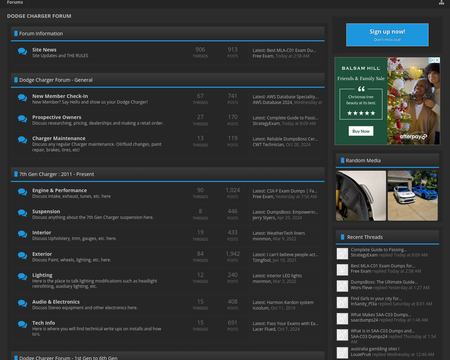Click the Sign up now! button
The height and width of the screenshot is (360, 450).
pyautogui.click(x=387, y=35)
